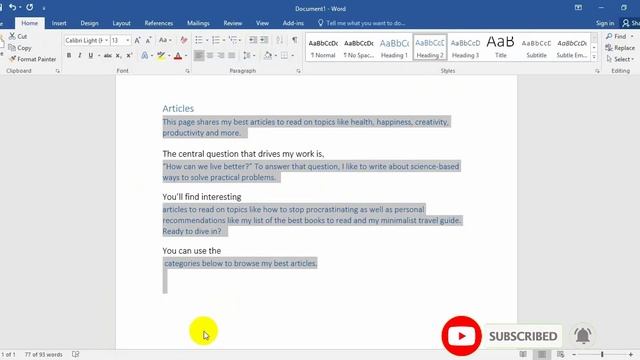Toggle align left
This screenshot has width=640, height=360.
click(x=199, y=56)
